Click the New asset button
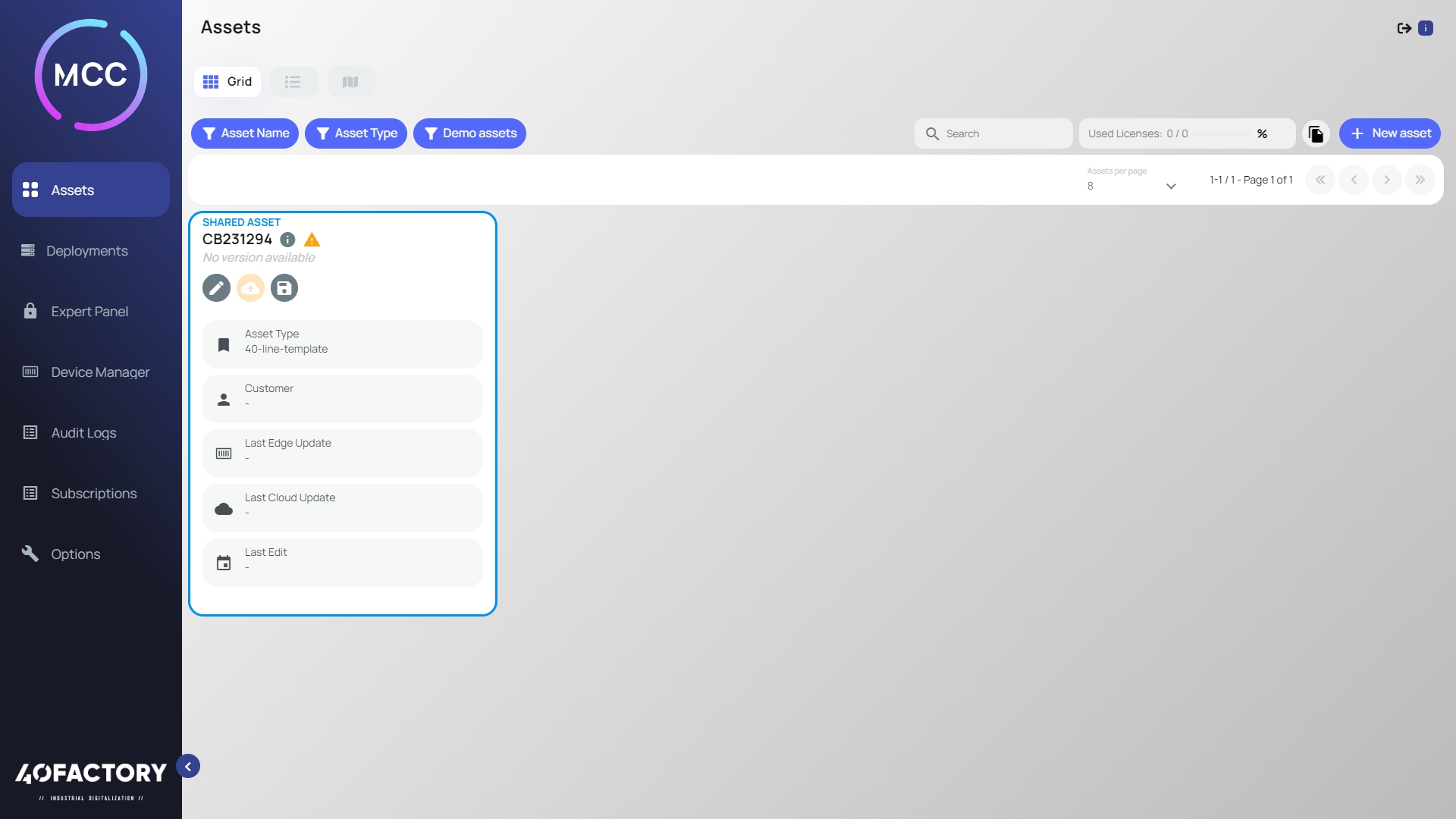 1389,133
